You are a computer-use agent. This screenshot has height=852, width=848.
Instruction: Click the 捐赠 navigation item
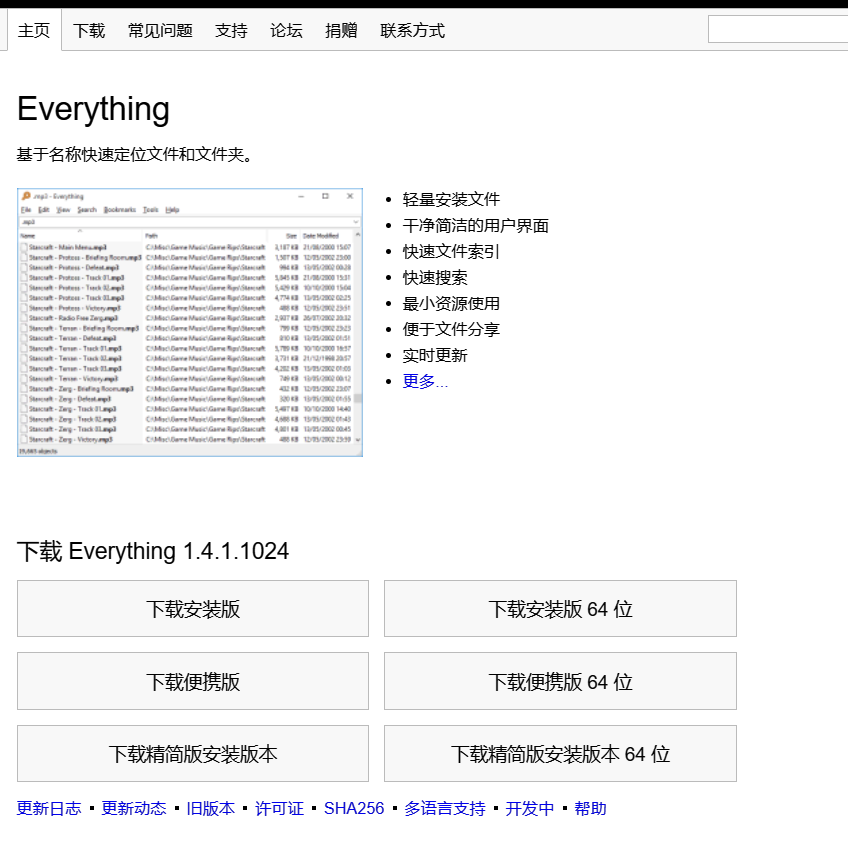341,30
